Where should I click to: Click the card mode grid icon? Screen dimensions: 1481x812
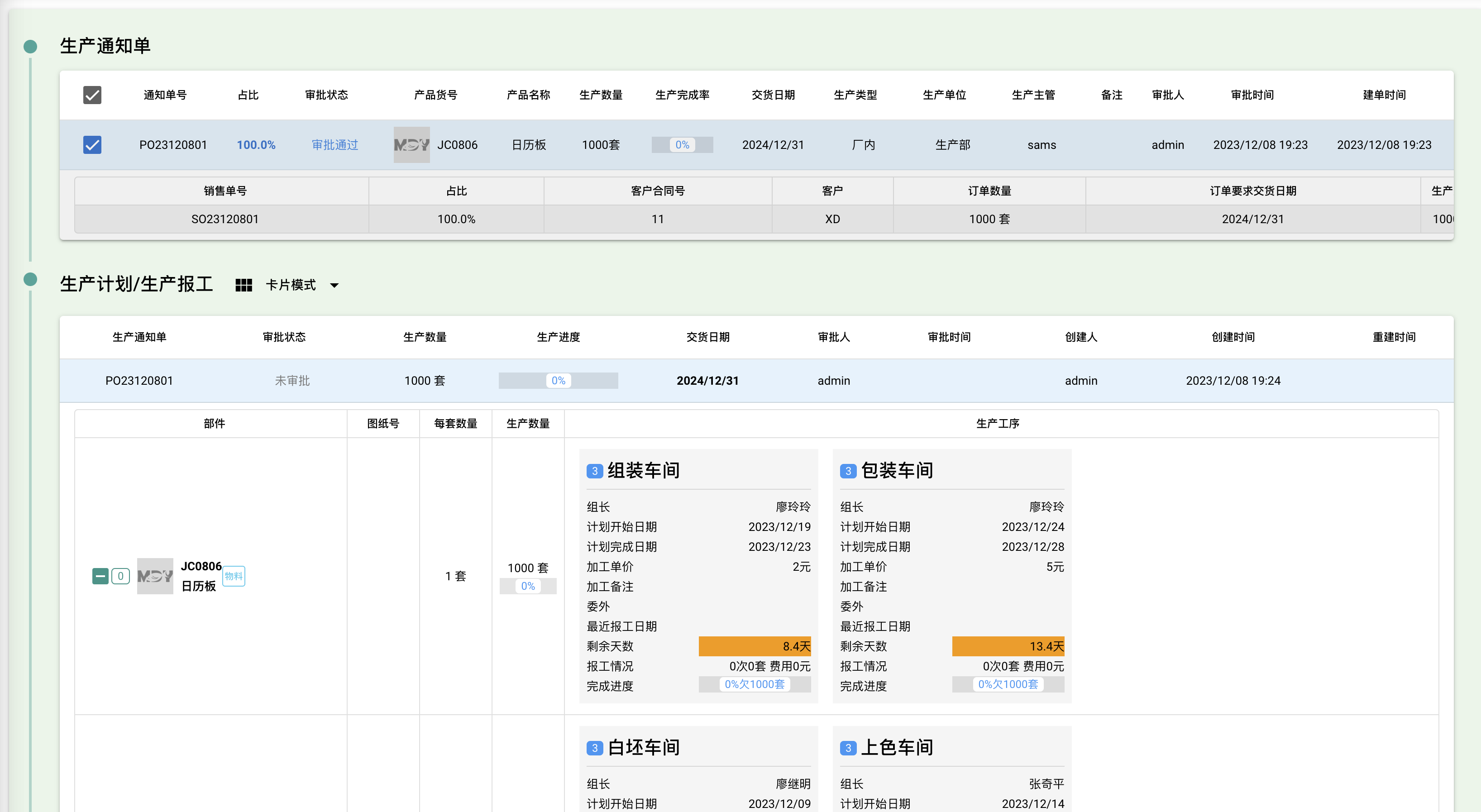(x=244, y=285)
